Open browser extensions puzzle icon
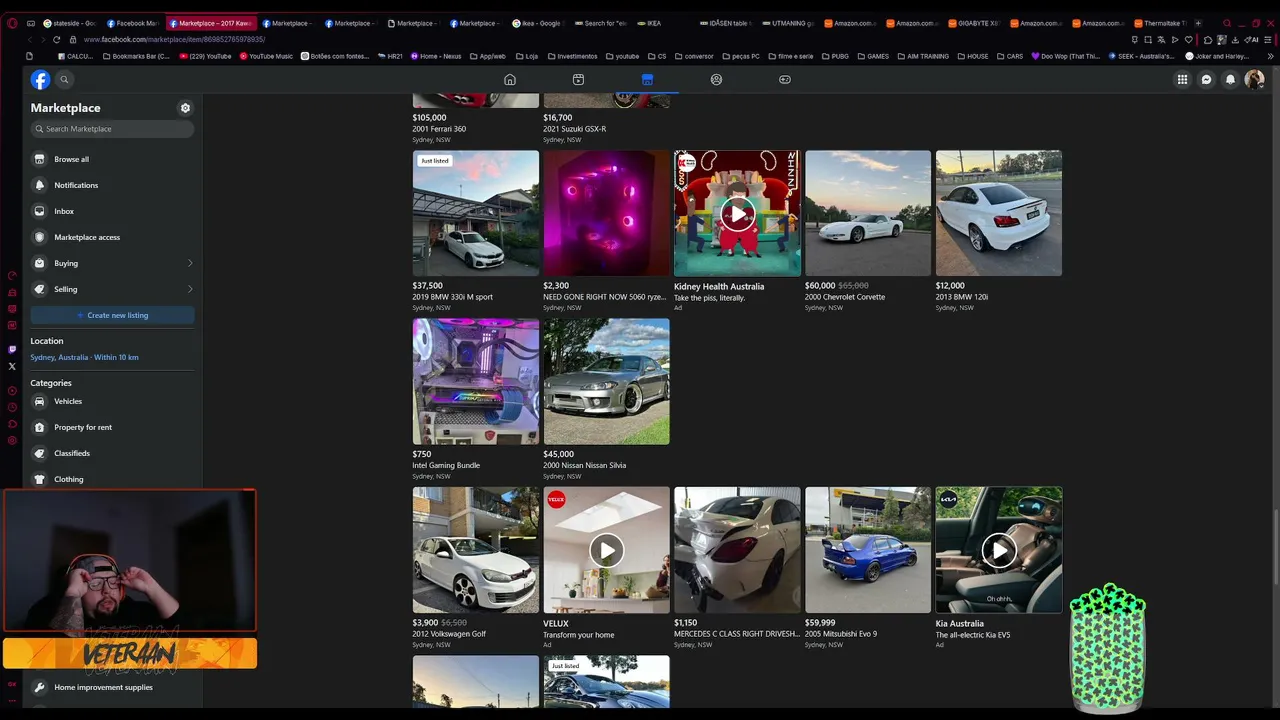 pyautogui.click(x=1207, y=39)
